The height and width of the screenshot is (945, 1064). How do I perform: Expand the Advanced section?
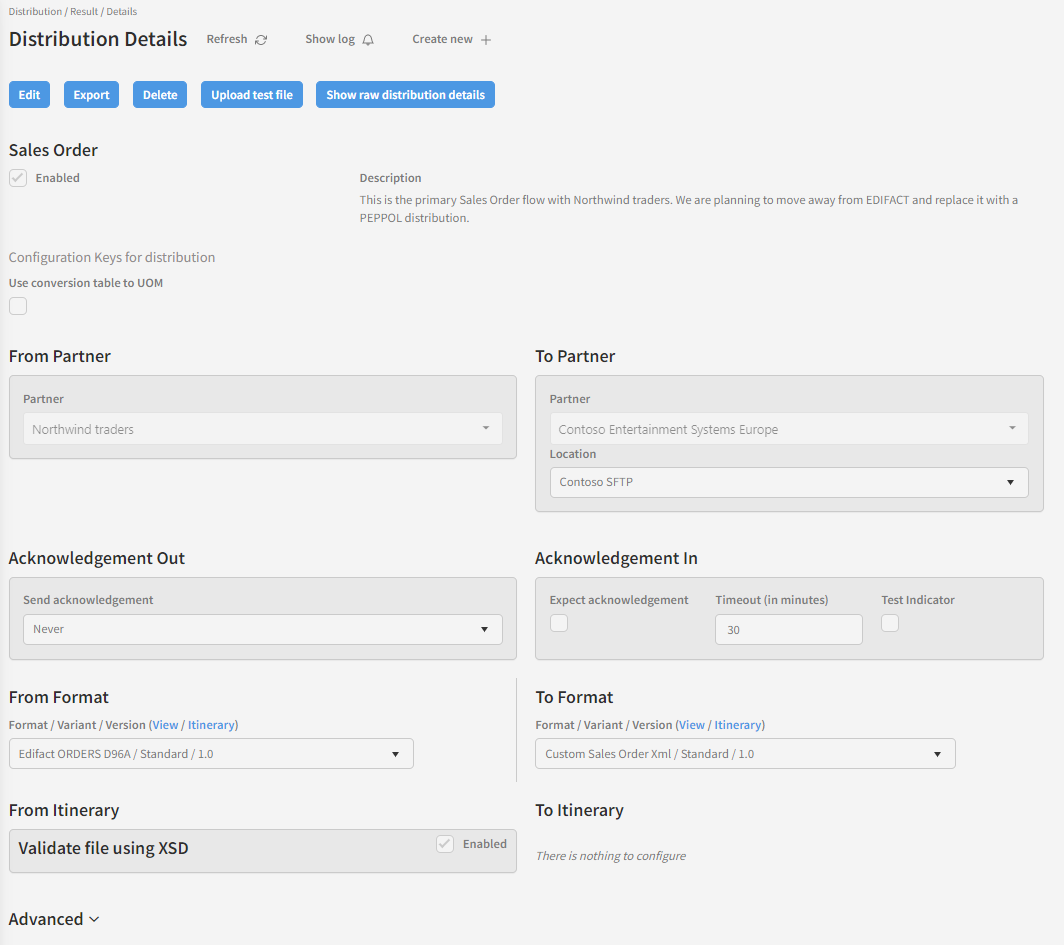[54, 919]
